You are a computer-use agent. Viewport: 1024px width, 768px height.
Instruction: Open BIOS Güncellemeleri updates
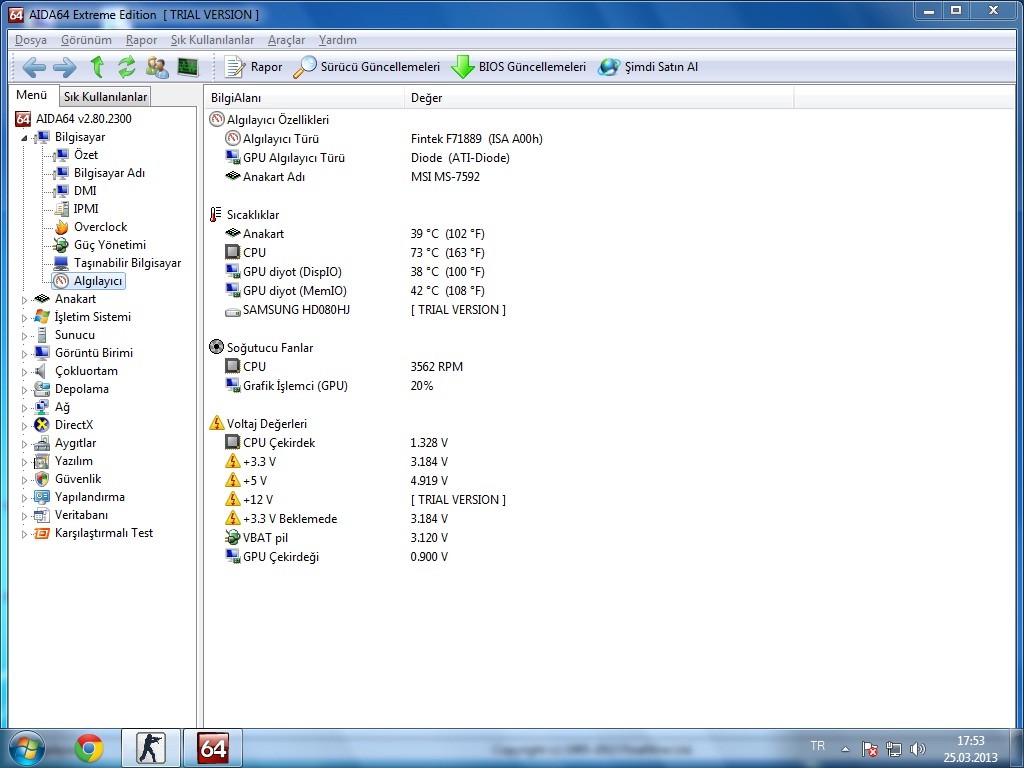click(519, 67)
